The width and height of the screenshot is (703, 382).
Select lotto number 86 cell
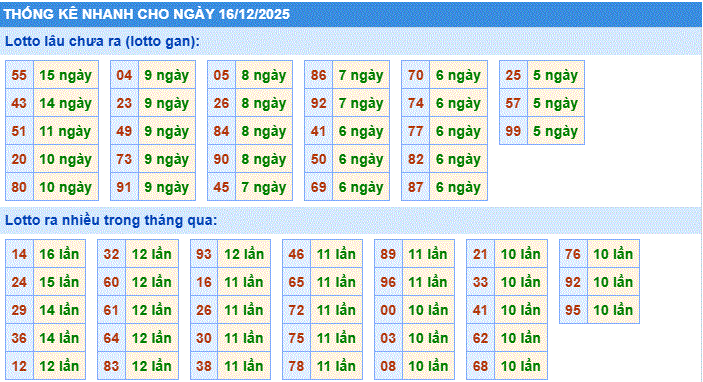(x=318, y=75)
